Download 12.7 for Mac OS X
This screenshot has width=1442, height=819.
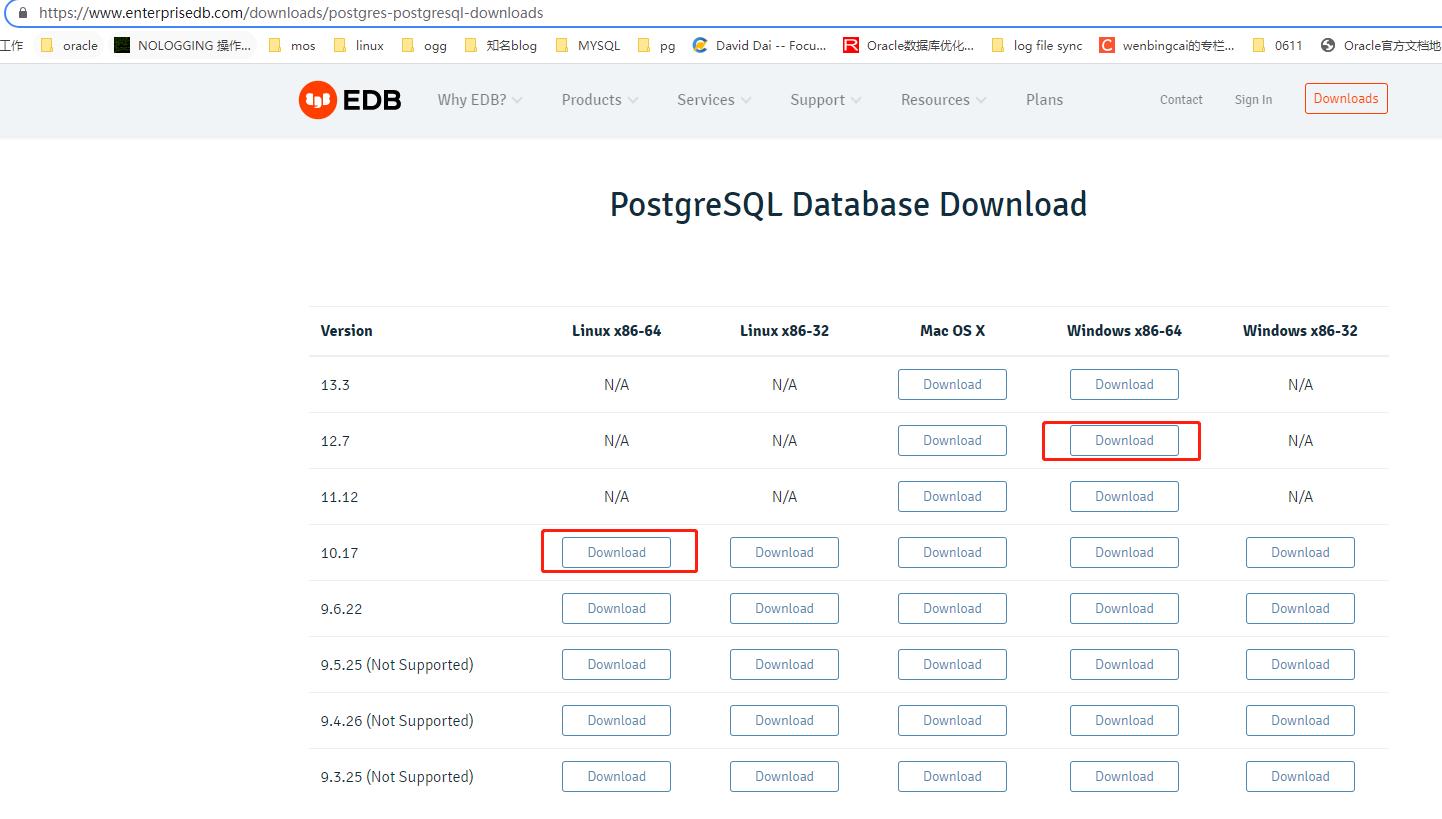[x=952, y=440]
